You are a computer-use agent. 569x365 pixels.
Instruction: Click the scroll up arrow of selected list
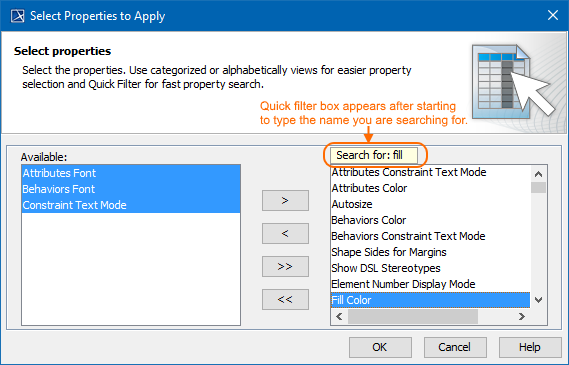539,174
